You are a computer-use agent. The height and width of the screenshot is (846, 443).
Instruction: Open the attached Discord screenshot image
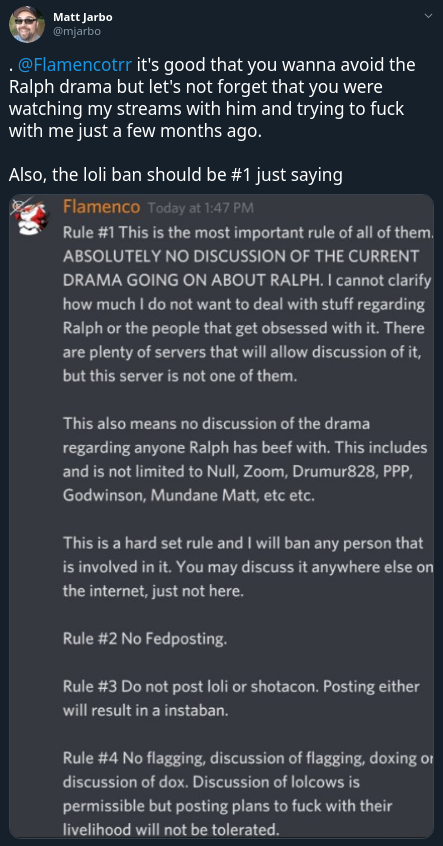pos(221,516)
